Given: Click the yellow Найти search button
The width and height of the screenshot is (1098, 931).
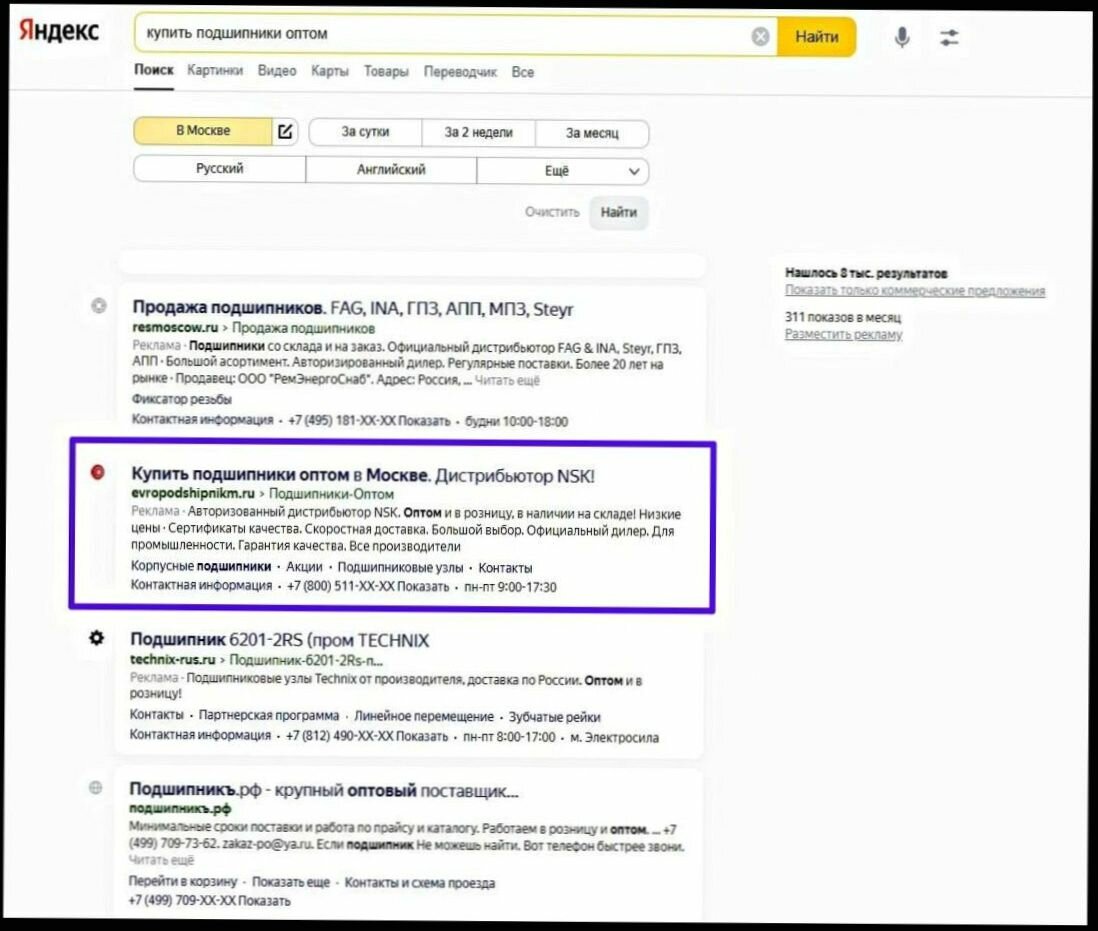Looking at the screenshot, I should (816, 36).
